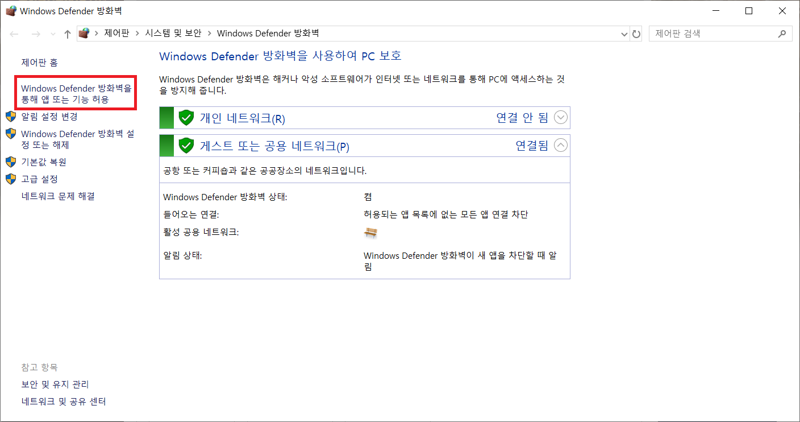
Task: Click the 알림 상태: label
Action: click(x=183, y=256)
